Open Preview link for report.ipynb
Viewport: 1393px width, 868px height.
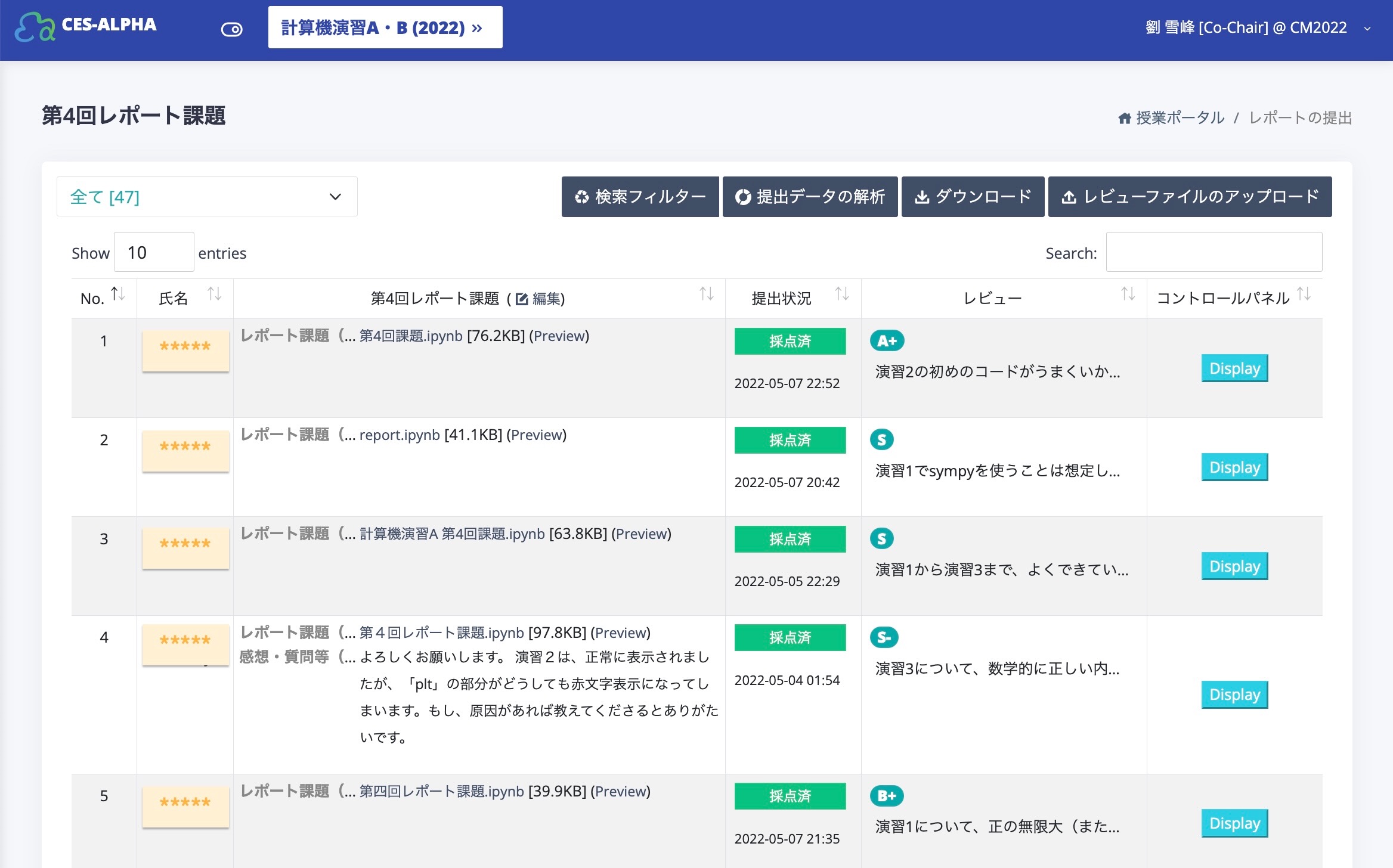[x=536, y=435]
